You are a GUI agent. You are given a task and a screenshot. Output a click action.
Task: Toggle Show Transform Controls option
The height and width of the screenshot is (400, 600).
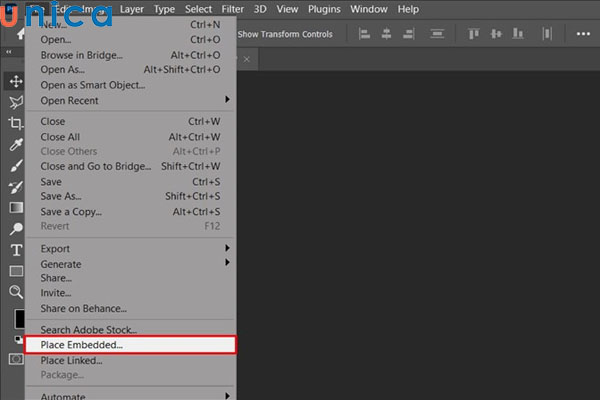point(284,34)
